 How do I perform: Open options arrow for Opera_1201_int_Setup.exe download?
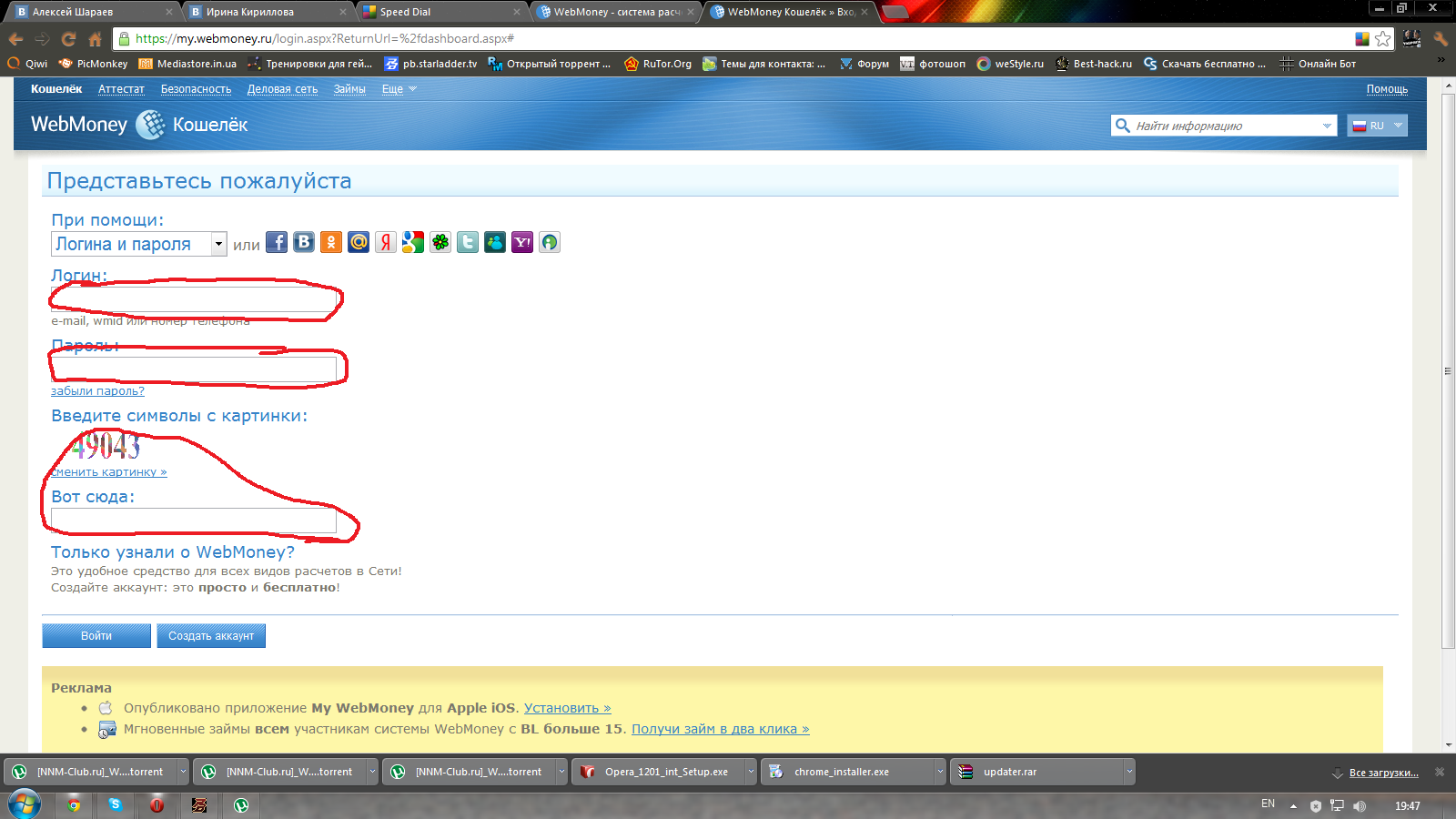click(x=751, y=772)
